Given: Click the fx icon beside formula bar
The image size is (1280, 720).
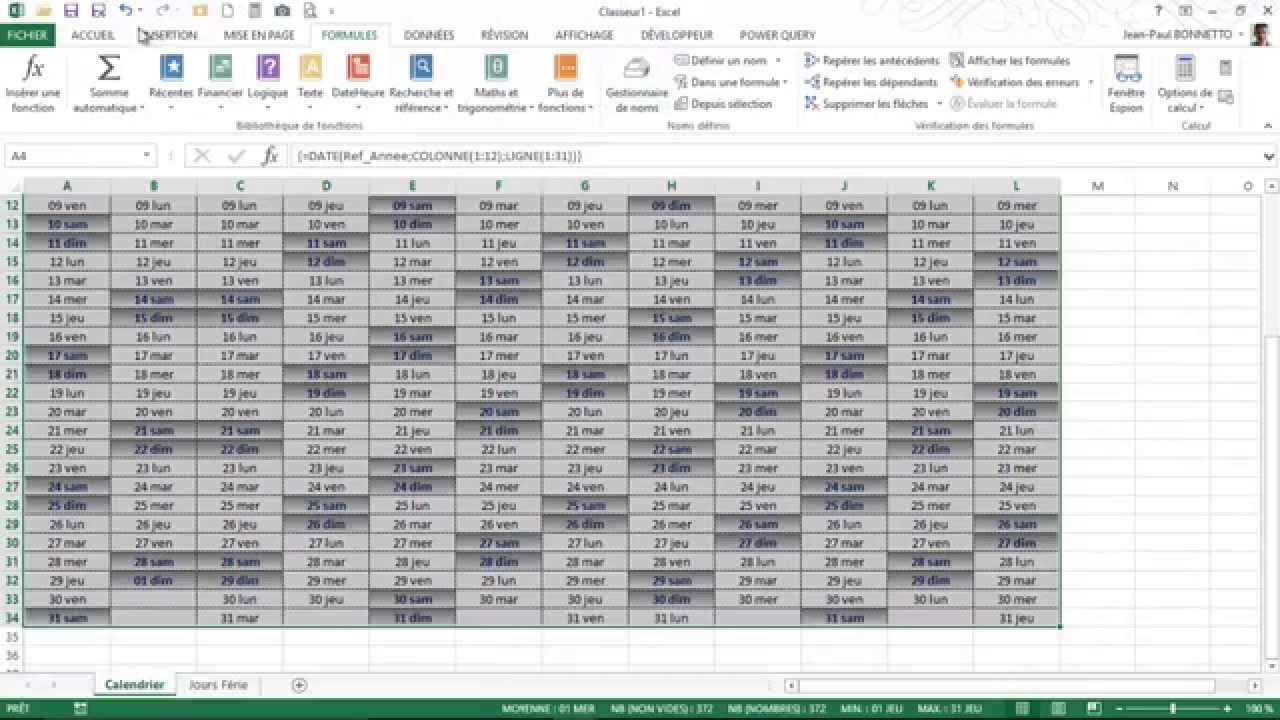Looking at the screenshot, I should tap(270, 156).
